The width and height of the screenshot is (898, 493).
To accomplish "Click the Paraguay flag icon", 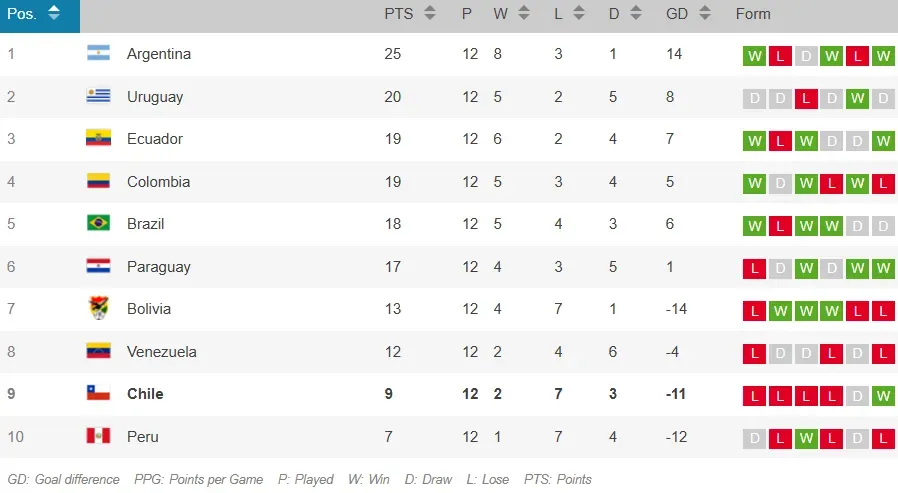I will coord(98,267).
